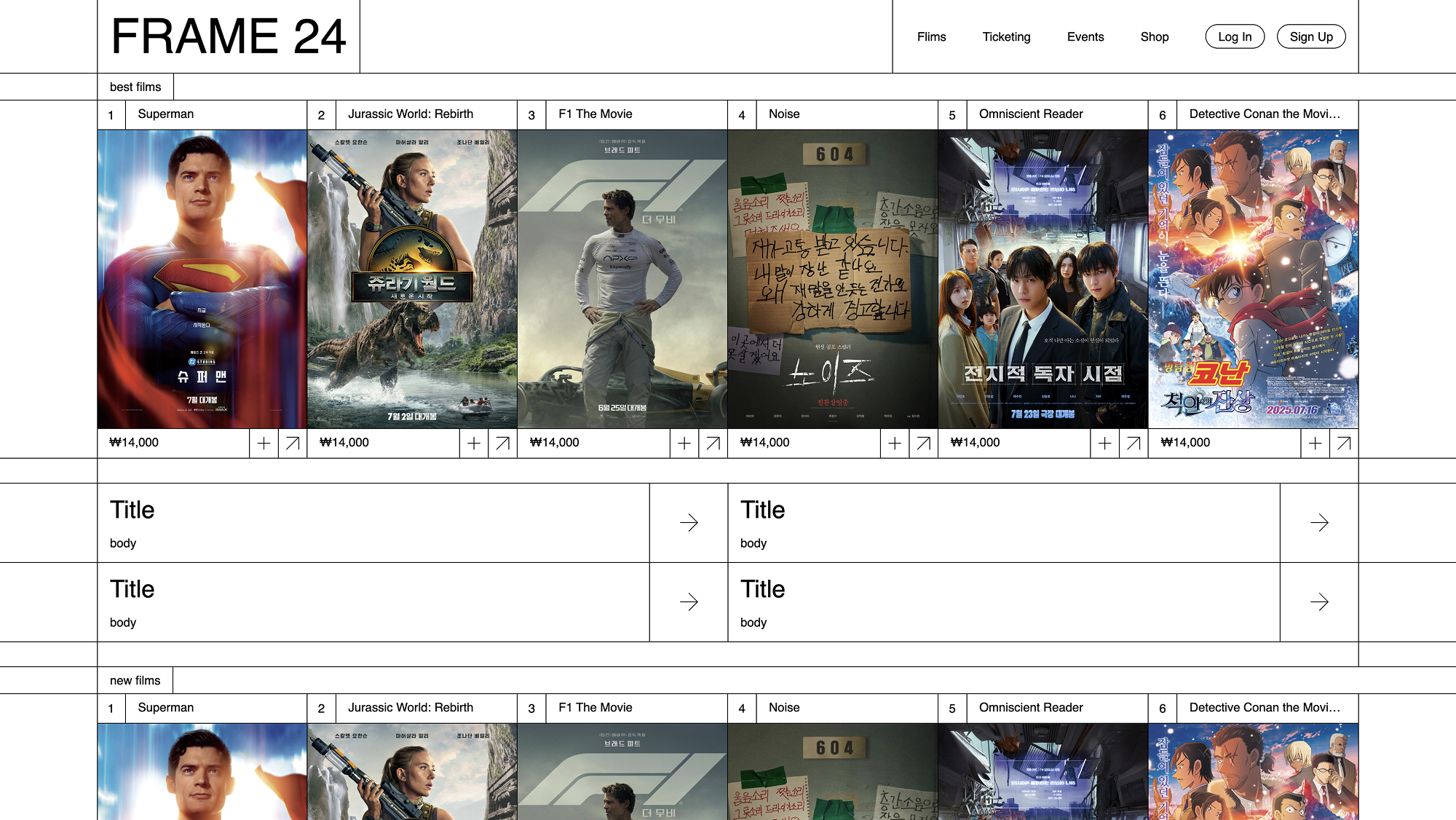Click Omniscient Reader title in new films
Screen dimensions: 1456x820
point(1031,708)
